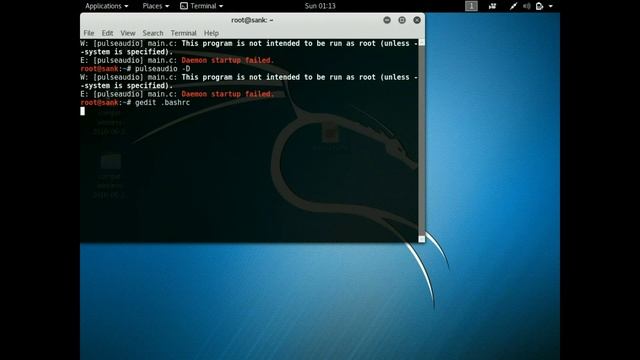The image size is (640, 360).
Task: Maximize the root@sank terminal window
Action: (x=402, y=20)
